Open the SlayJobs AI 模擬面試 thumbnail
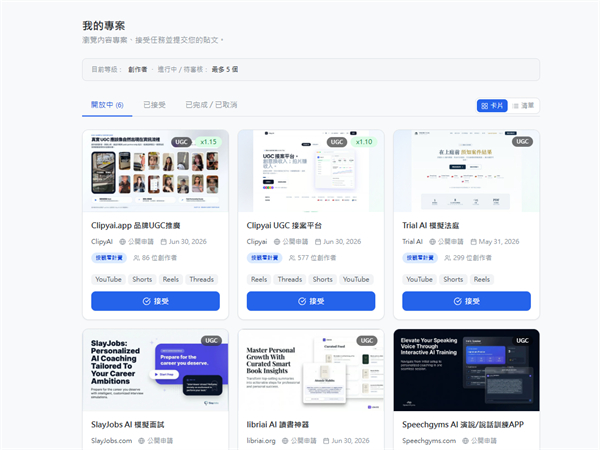Image resolution: width=600 pixels, height=450 pixels. (x=155, y=370)
